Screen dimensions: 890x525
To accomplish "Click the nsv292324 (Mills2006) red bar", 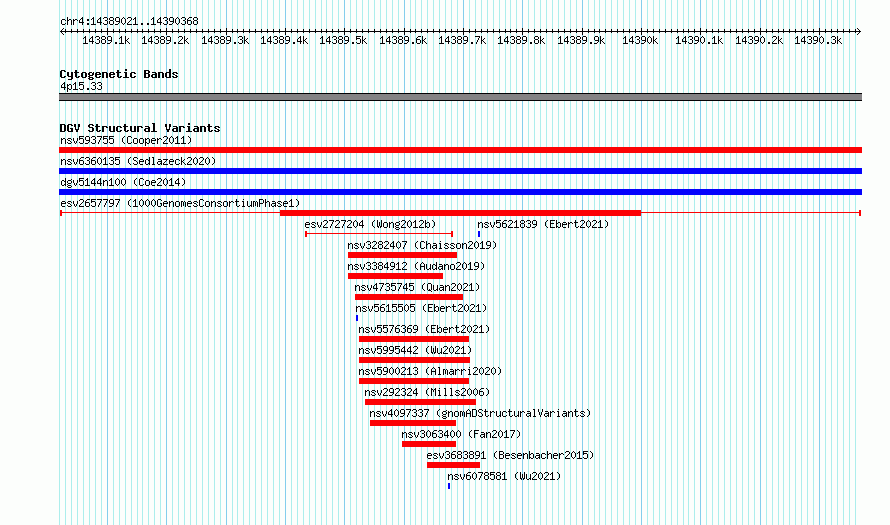I will tap(421, 402).
